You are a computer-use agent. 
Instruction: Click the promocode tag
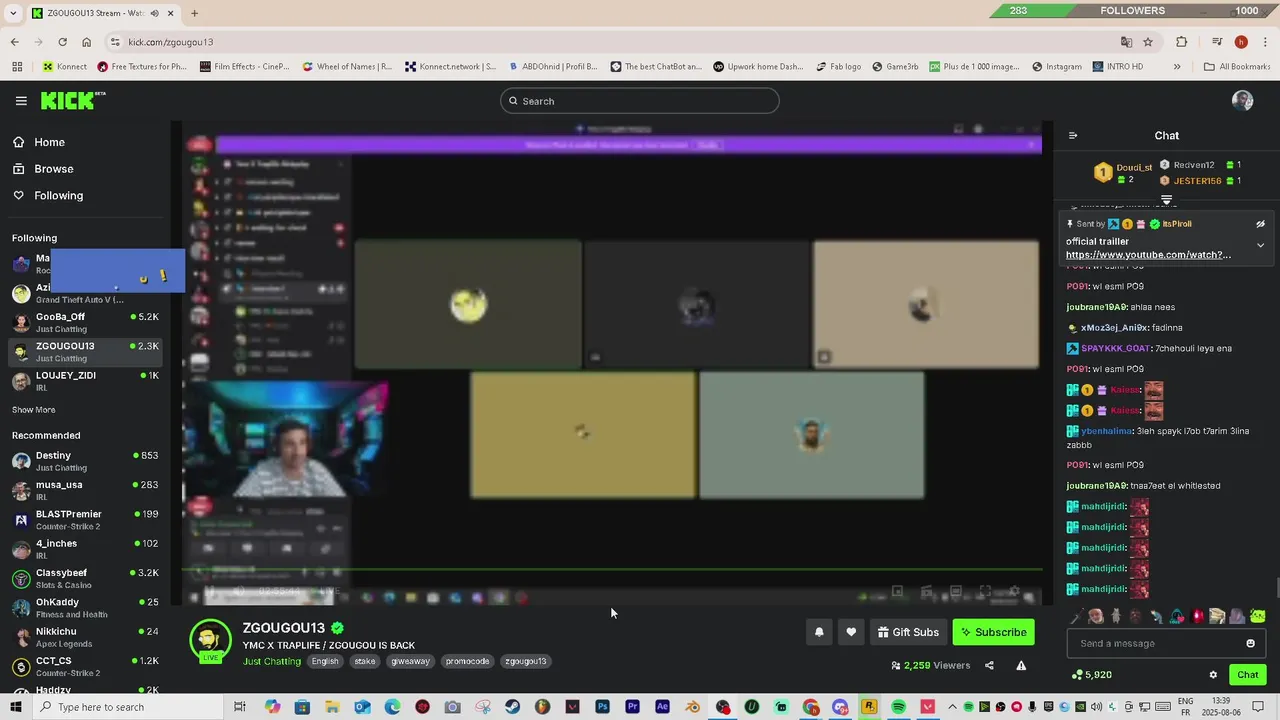[467, 662]
